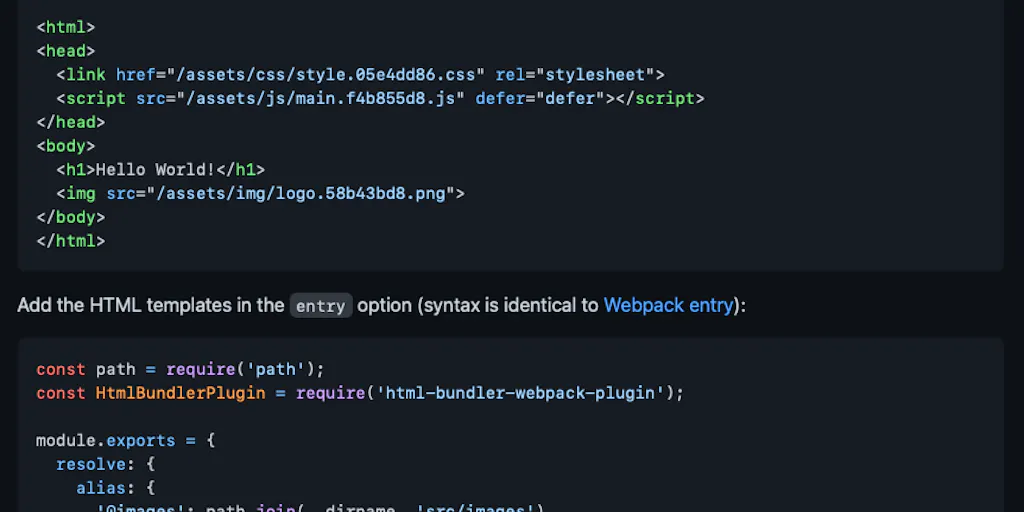1024x512 pixels.
Task: Click the 'Hello World!' heading text
Action: coord(155,170)
